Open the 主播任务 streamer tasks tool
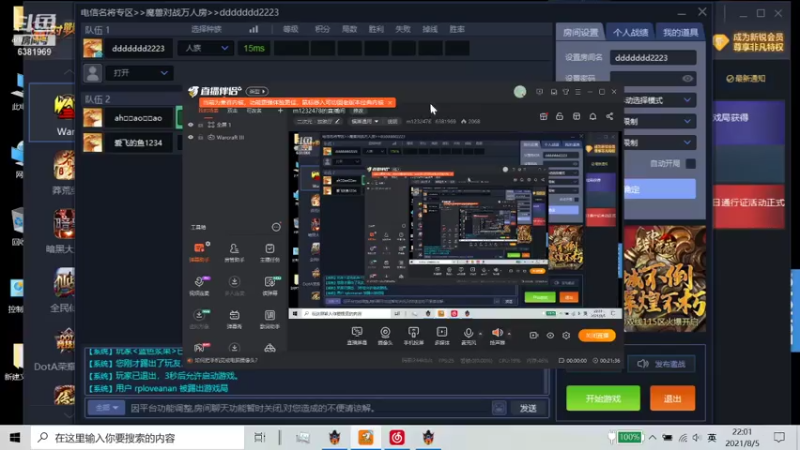The width and height of the screenshot is (800, 450). click(x=269, y=252)
